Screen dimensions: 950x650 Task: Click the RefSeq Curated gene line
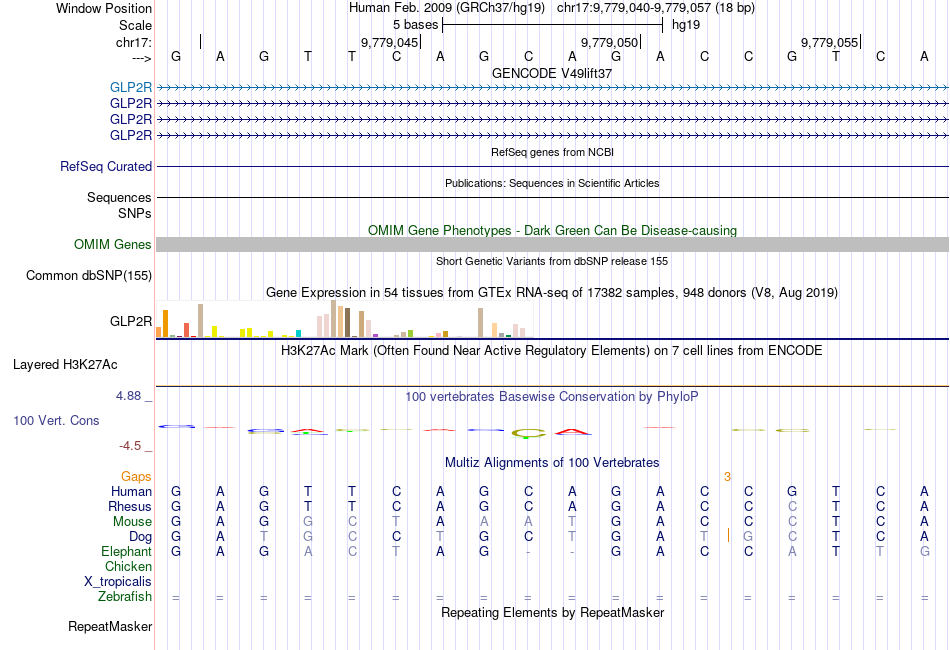point(552,167)
